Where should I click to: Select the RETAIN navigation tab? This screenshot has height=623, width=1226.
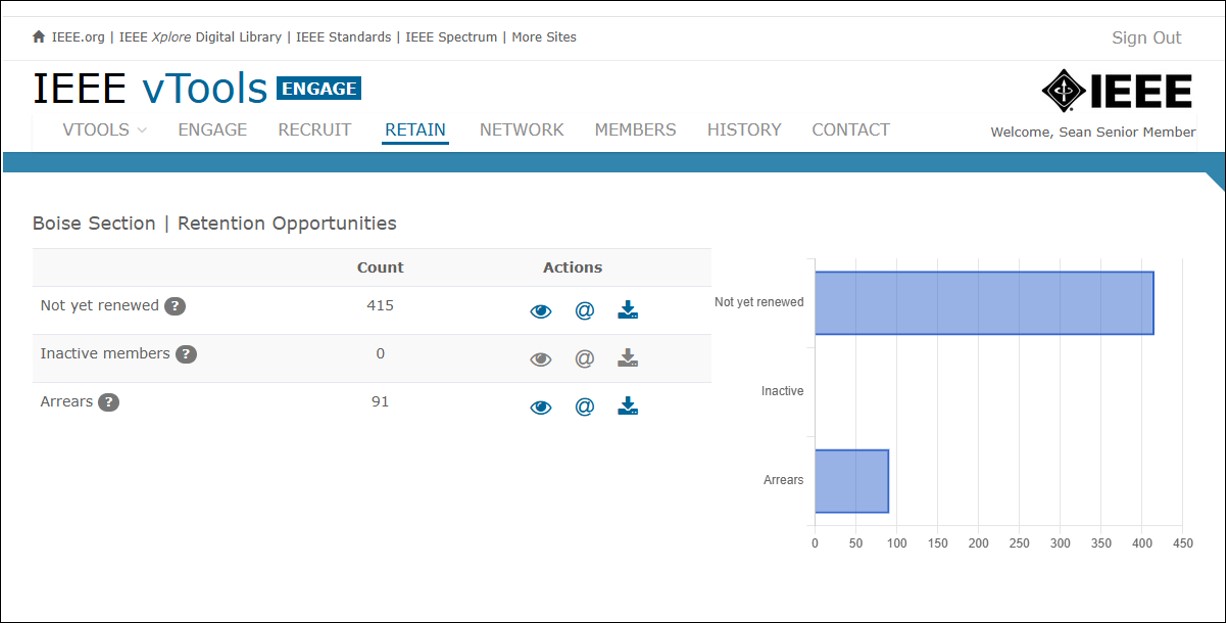(415, 130)
